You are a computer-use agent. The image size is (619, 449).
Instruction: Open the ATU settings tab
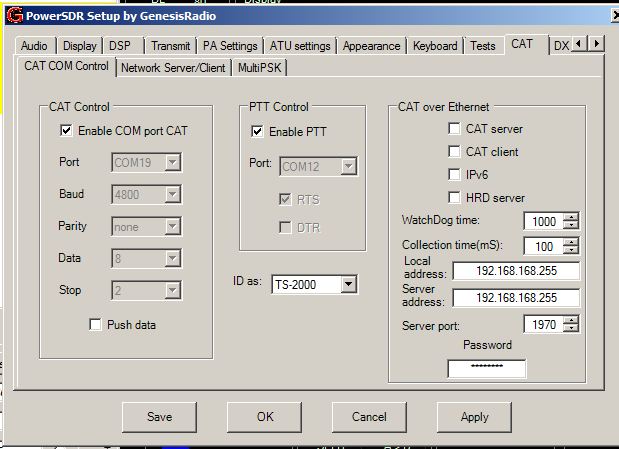(x=300, y=46)
